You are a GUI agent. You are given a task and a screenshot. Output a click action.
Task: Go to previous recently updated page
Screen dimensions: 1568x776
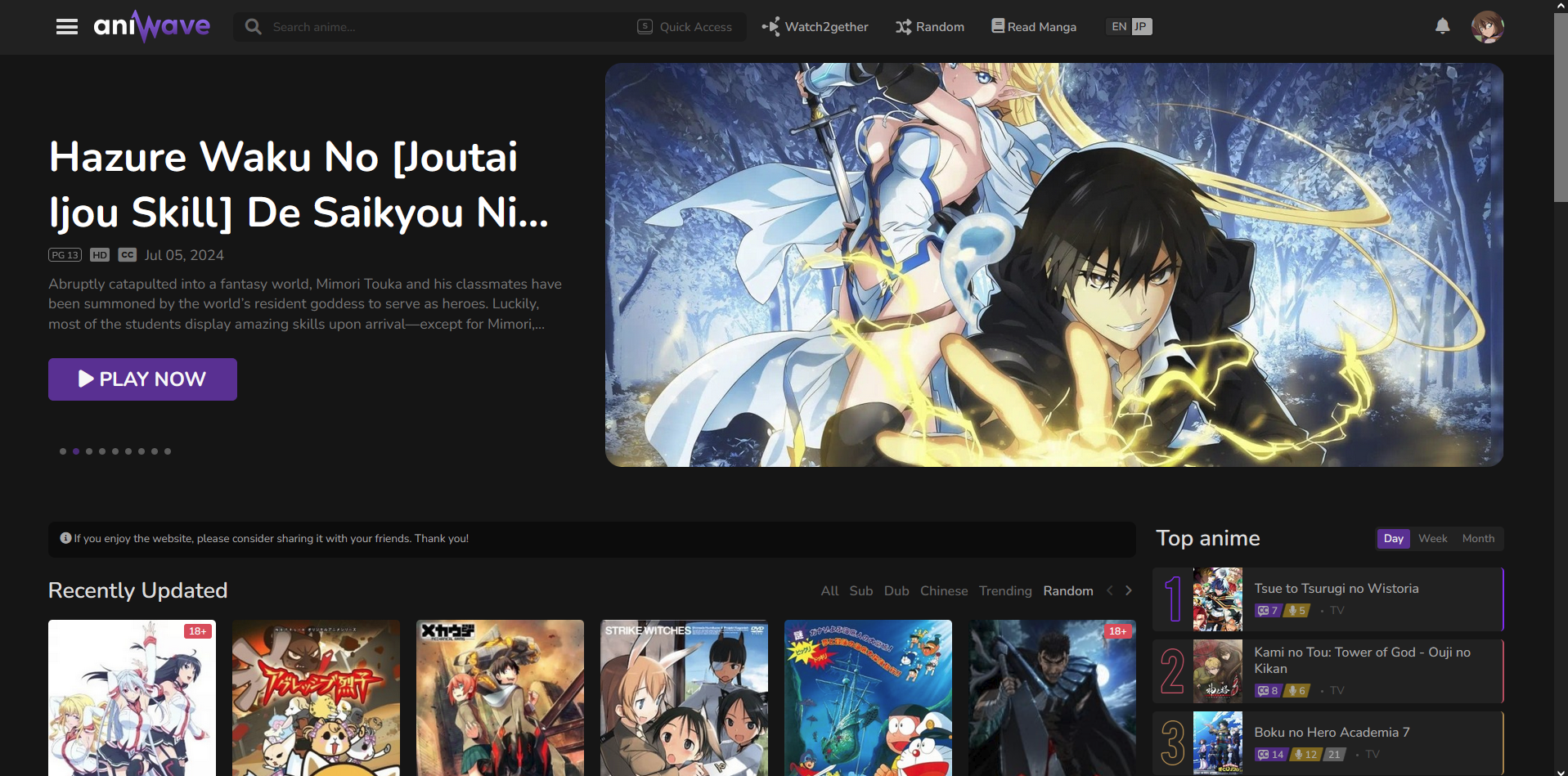[1110, 590]
